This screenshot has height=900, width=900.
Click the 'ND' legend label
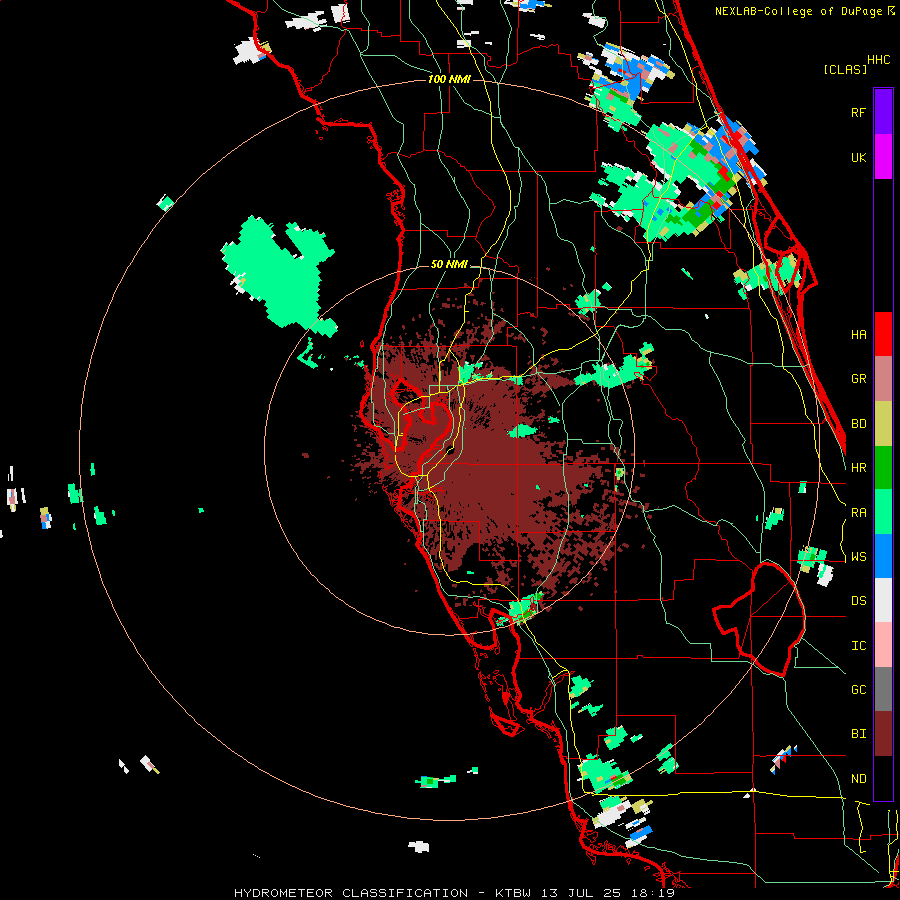coord(858,779)
